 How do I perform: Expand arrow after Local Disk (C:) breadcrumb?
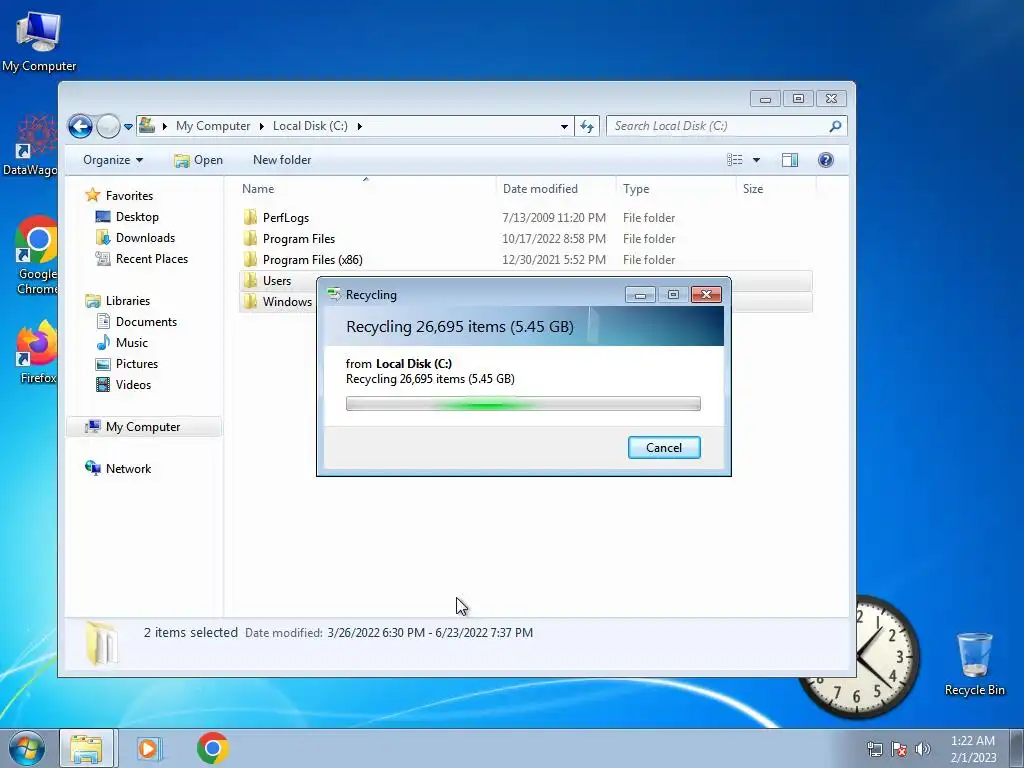point(359,126)
